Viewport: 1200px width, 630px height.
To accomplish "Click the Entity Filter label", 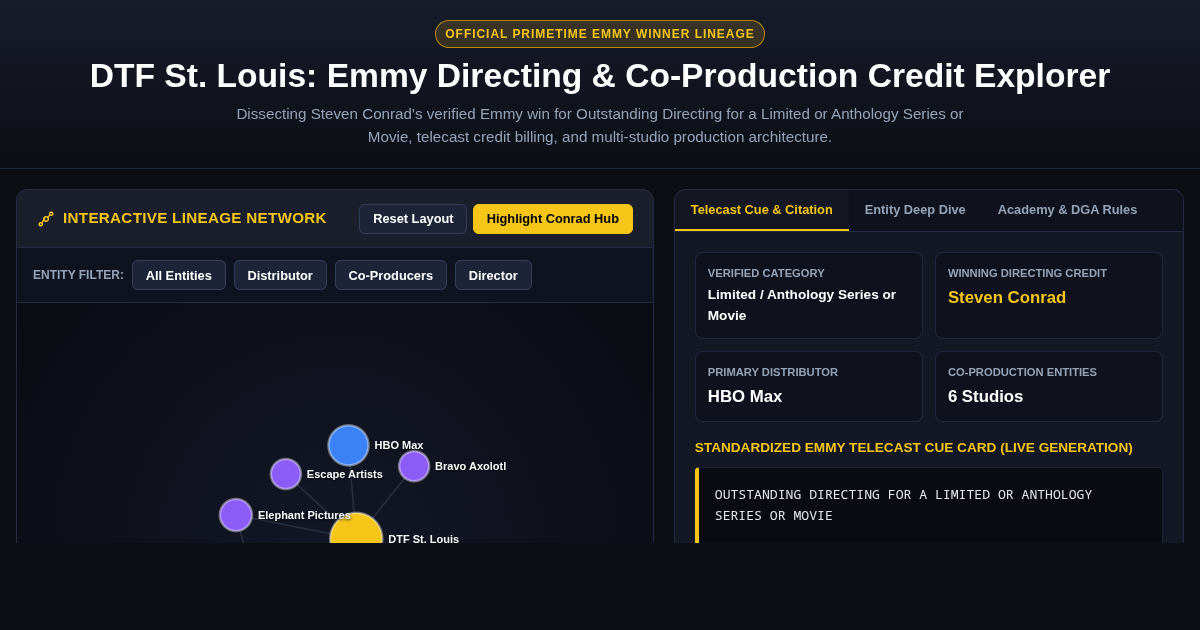I will click(78, 275).
